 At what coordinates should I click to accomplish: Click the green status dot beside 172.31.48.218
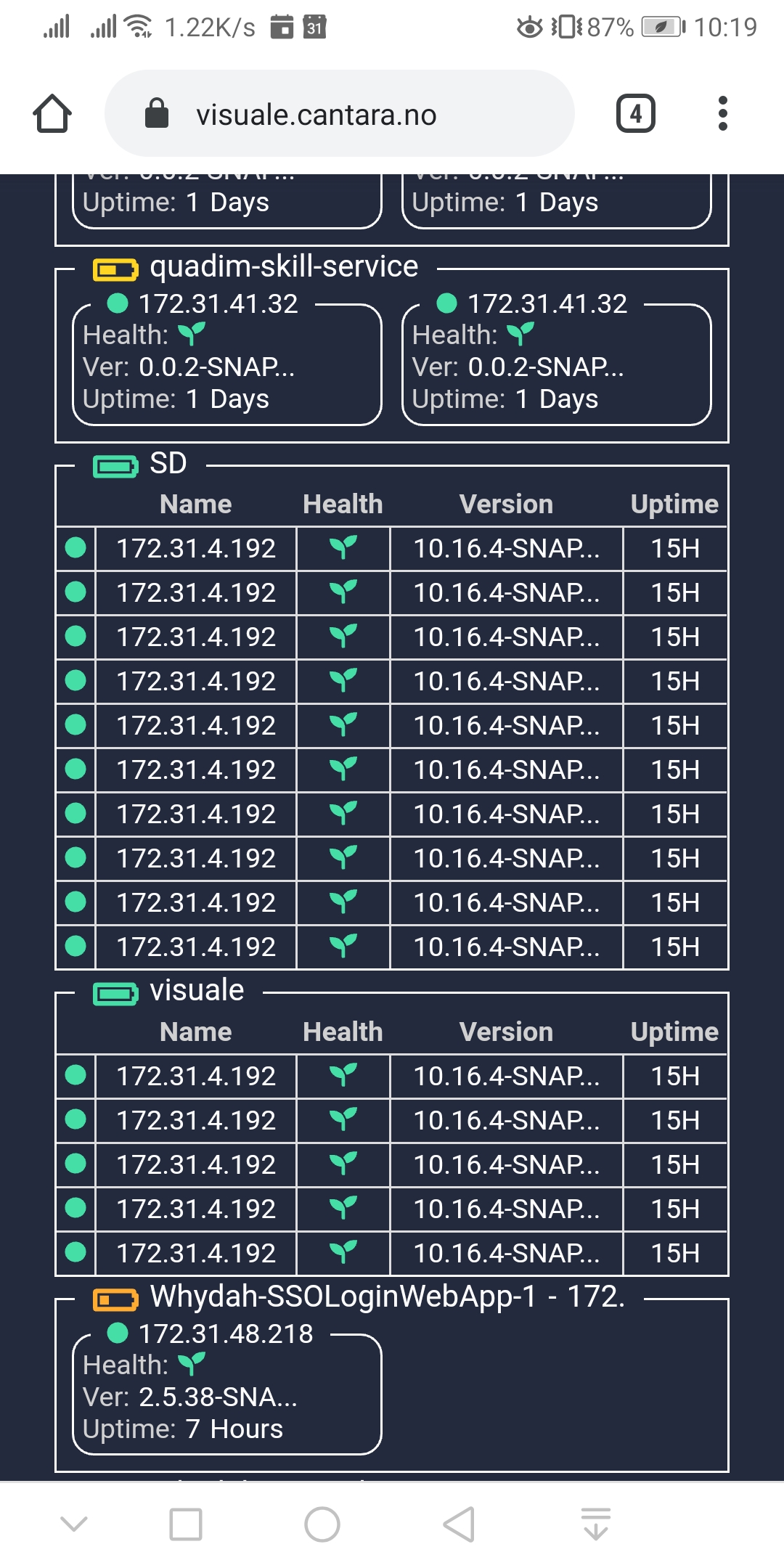tap(118, 1333)
